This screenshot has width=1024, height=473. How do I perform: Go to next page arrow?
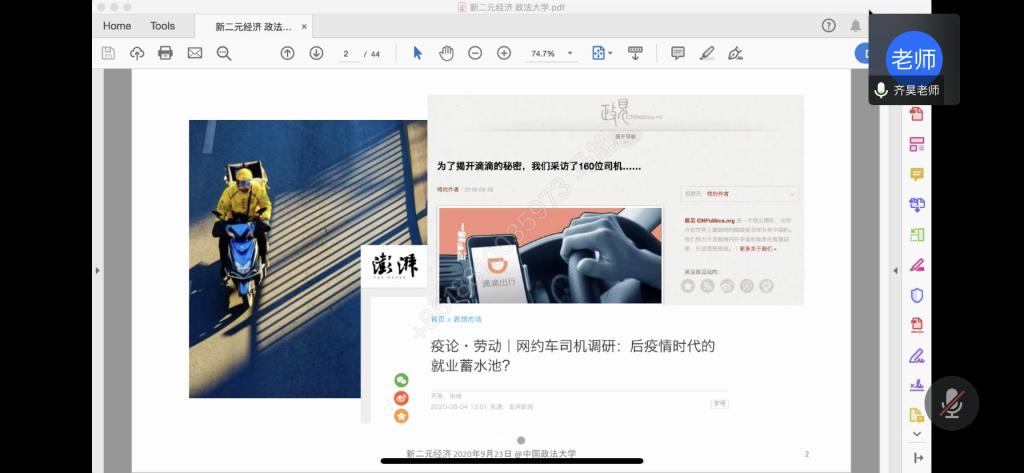[x=316, y=53]
